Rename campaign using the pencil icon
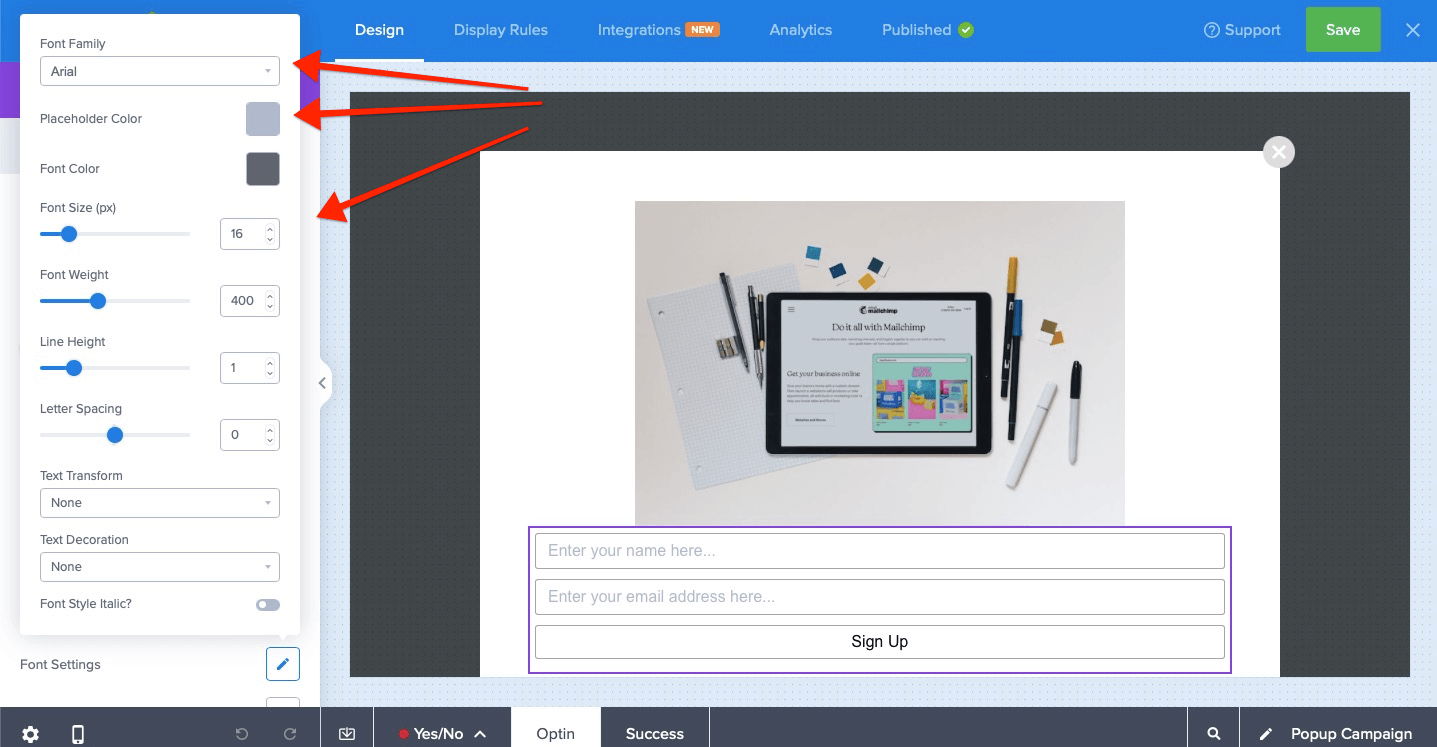Viewport: 1437px width, 747px height. click(x=1266, y=733)
